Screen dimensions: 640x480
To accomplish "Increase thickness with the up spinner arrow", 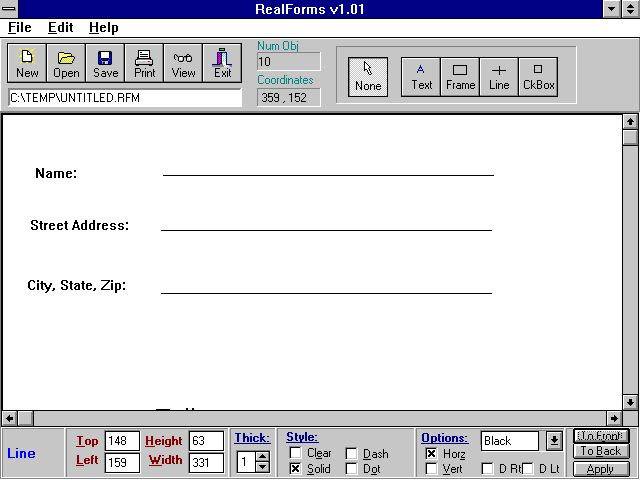I will tap(262, 457).
